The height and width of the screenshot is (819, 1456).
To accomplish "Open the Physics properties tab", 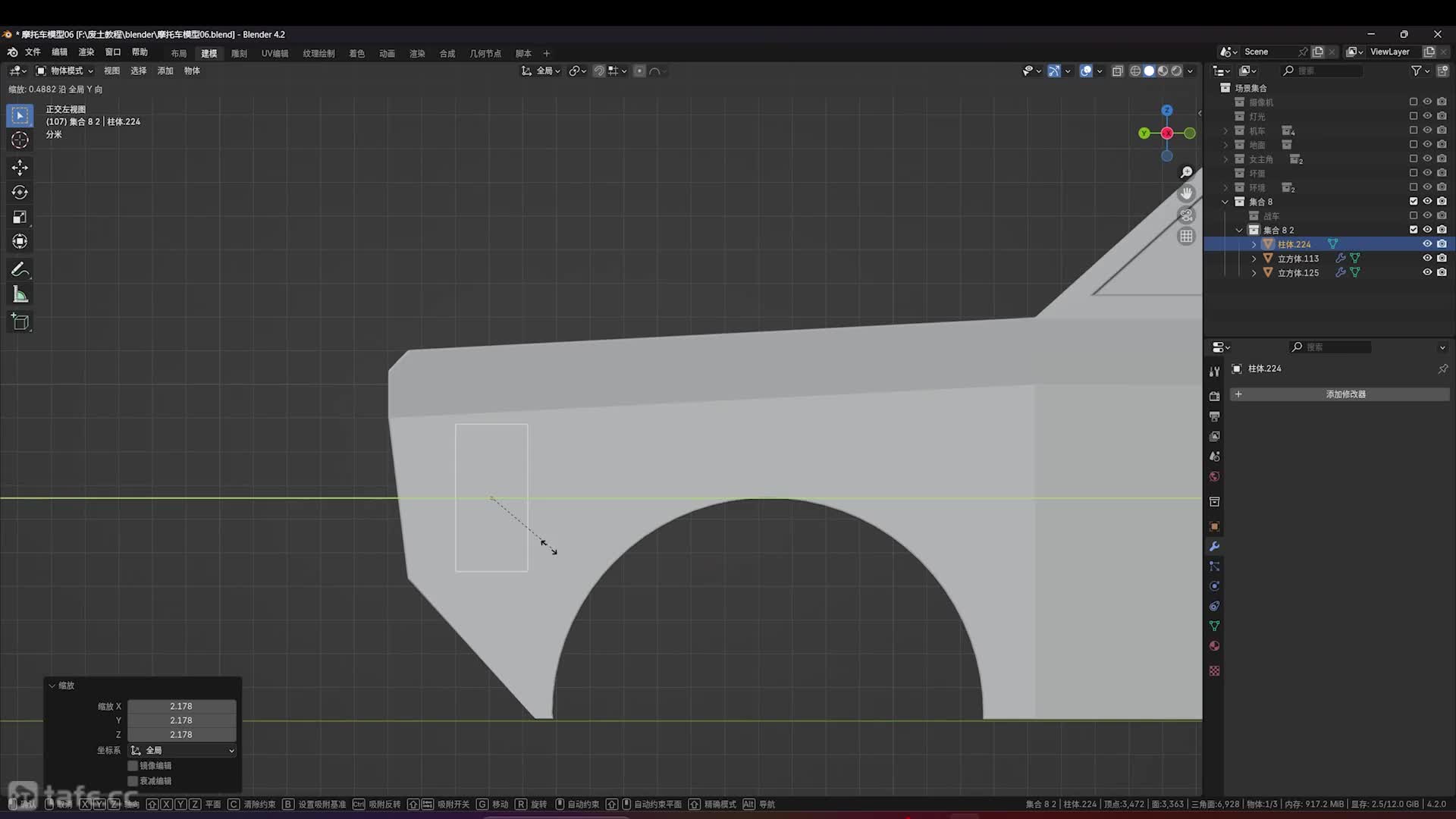I will [1214, 586].
